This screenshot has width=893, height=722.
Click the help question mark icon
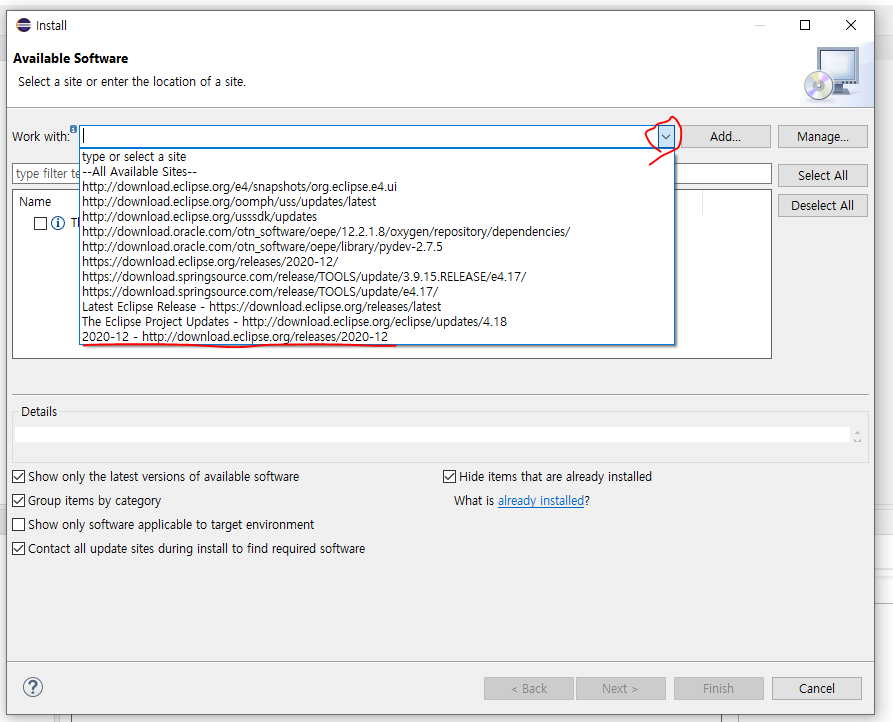[33, 687]
